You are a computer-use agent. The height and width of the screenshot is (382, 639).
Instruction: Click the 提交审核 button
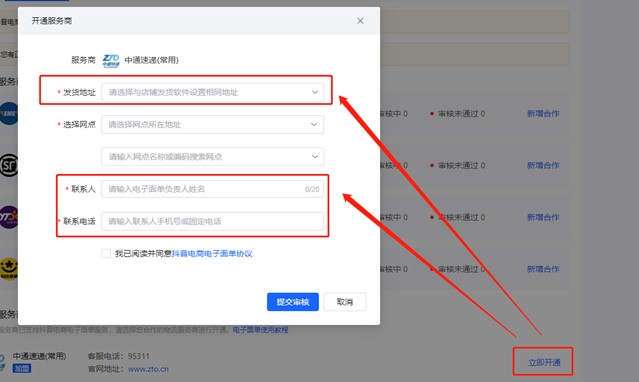coord(293,302)
